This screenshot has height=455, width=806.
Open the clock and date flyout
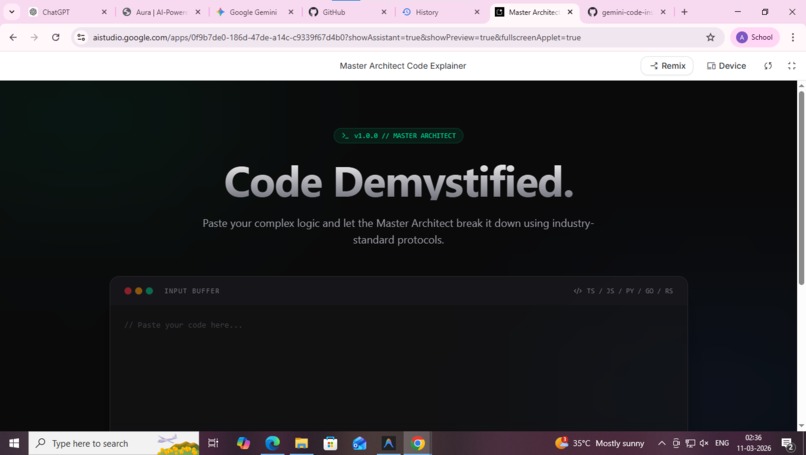[754, 443]
